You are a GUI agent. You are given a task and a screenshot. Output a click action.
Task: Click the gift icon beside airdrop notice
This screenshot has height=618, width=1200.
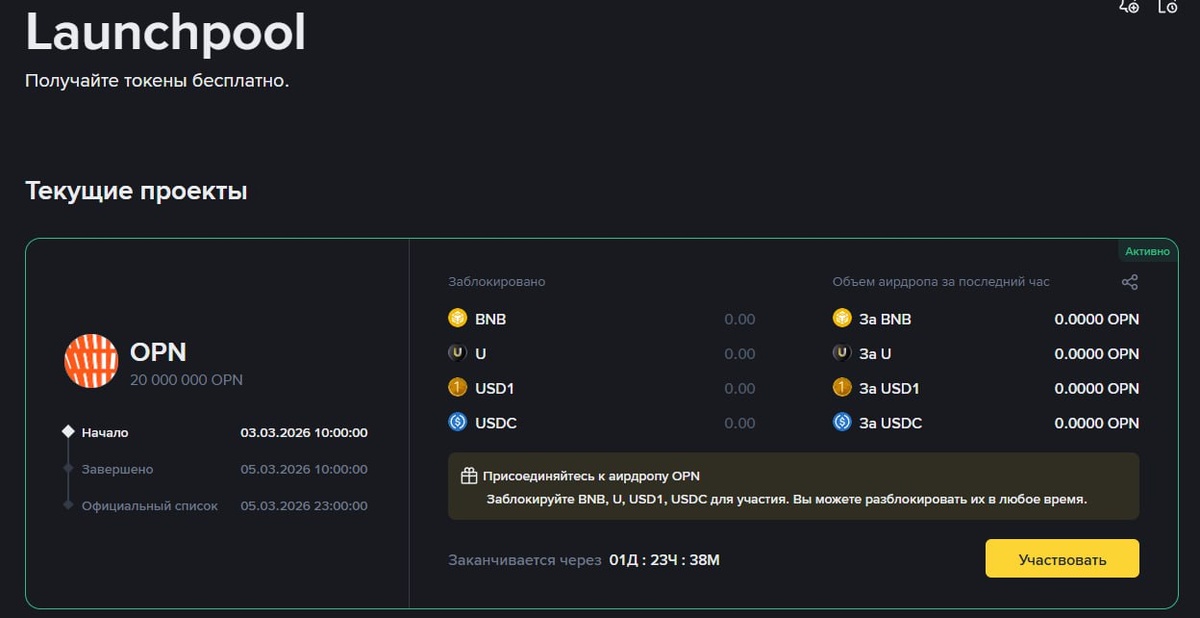click(469, 476)
